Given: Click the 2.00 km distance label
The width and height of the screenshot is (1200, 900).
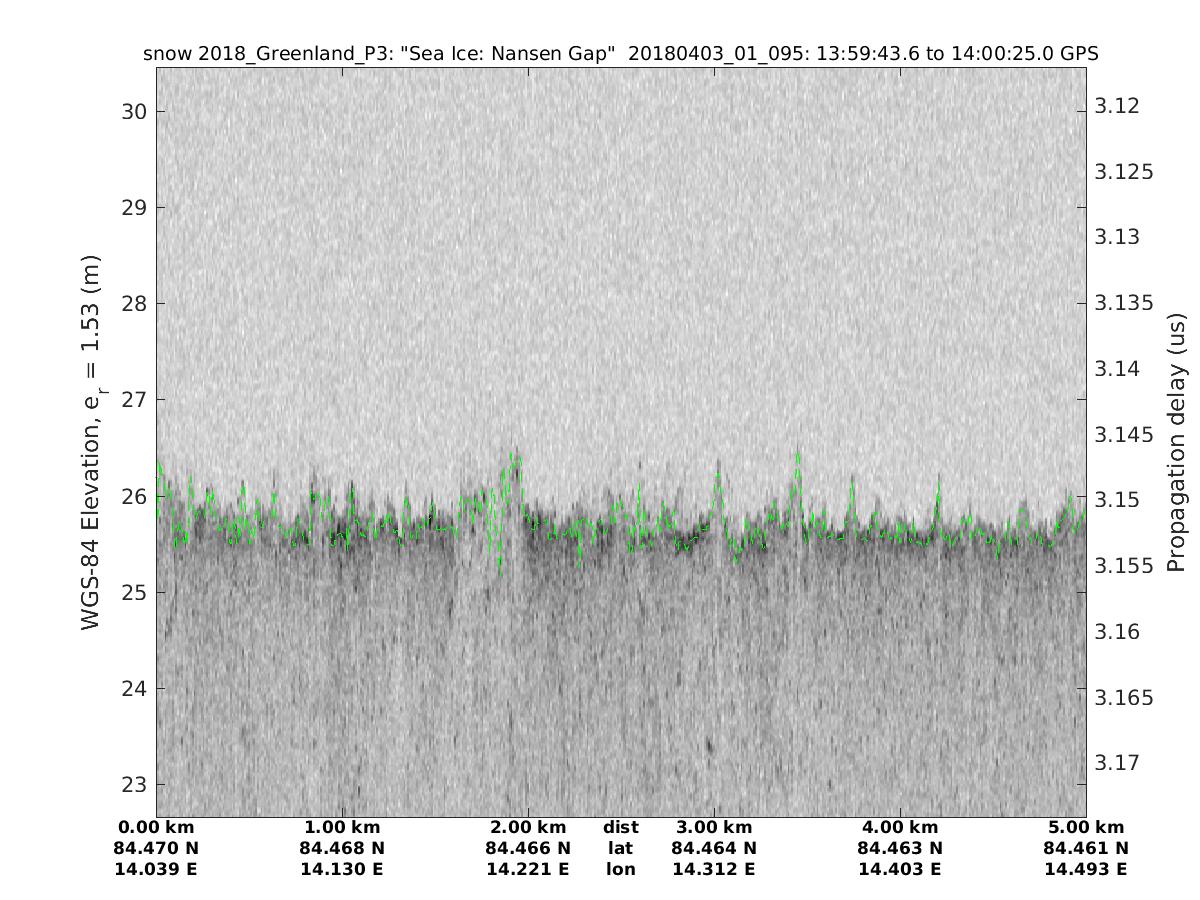Looking at the screenshot, I should (528, 827).
